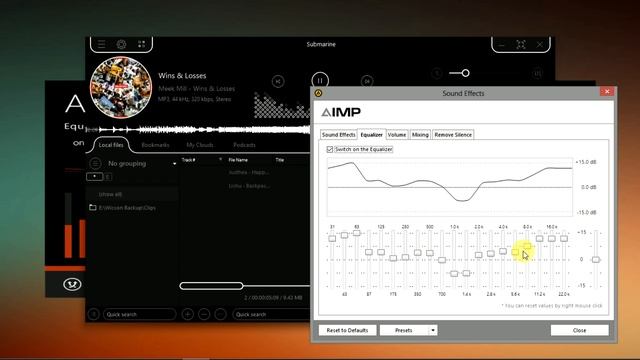Remove tracks with the minus button
The height and width of the screenshot is (360, 640).
click(204, 314)
